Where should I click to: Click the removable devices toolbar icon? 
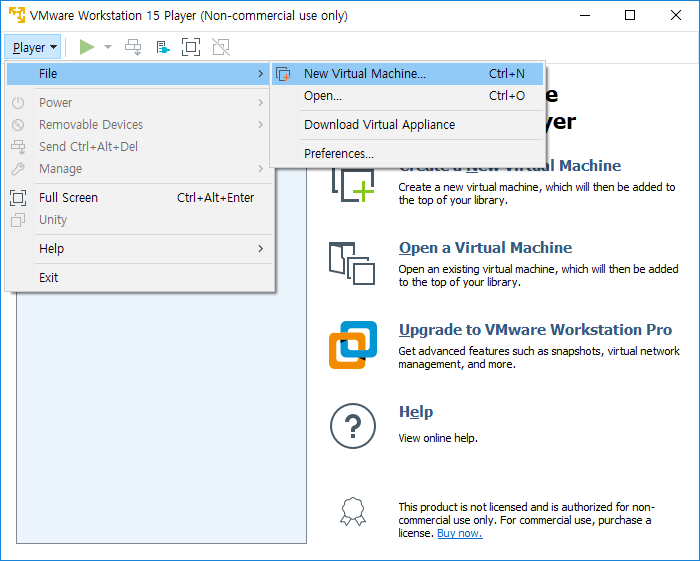coord(163,47)
